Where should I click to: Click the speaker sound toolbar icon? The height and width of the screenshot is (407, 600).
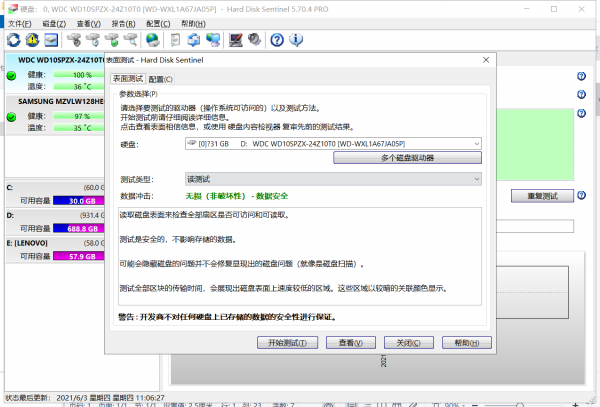(254, 40)
